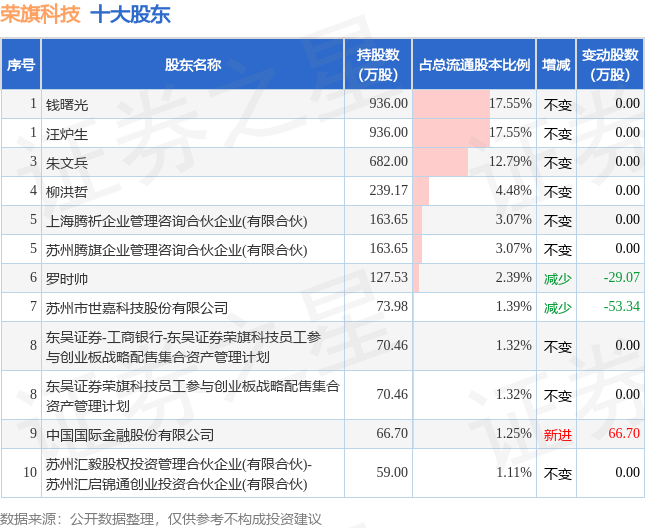Click rank number 9
This screenshot has width=645, height=528.
click(x=33, y=433)
